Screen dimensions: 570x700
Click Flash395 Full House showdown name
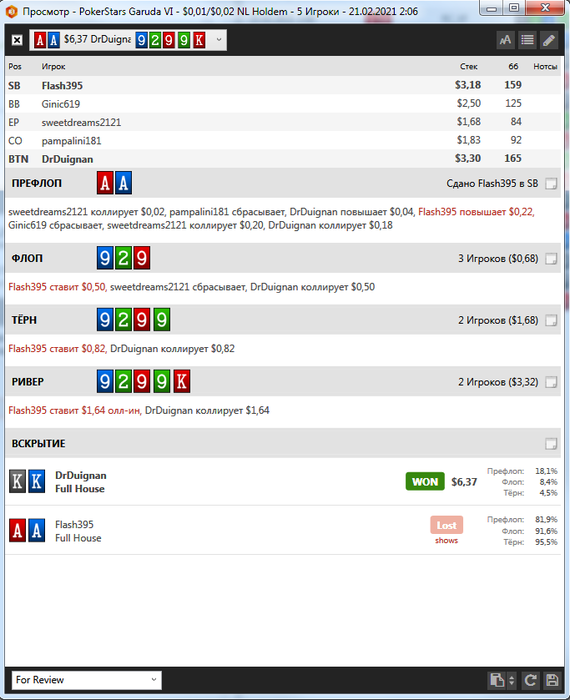[78, 531]
